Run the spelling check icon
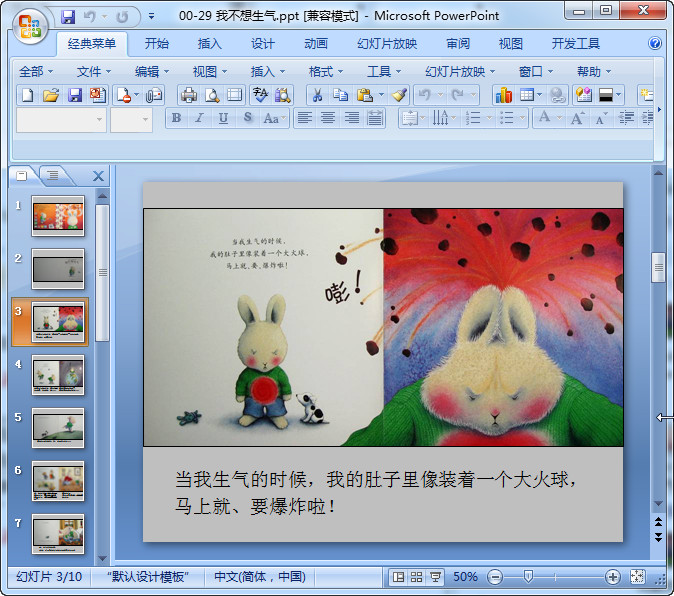674x596 pixels. click(x=260, y=95)
